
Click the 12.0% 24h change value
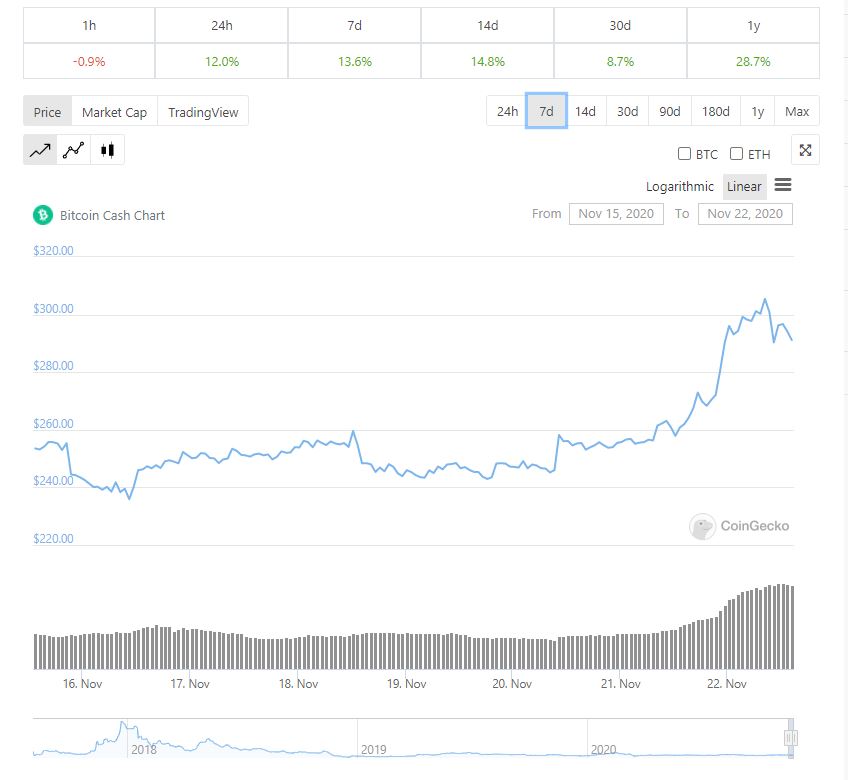(x=222, y=61)
